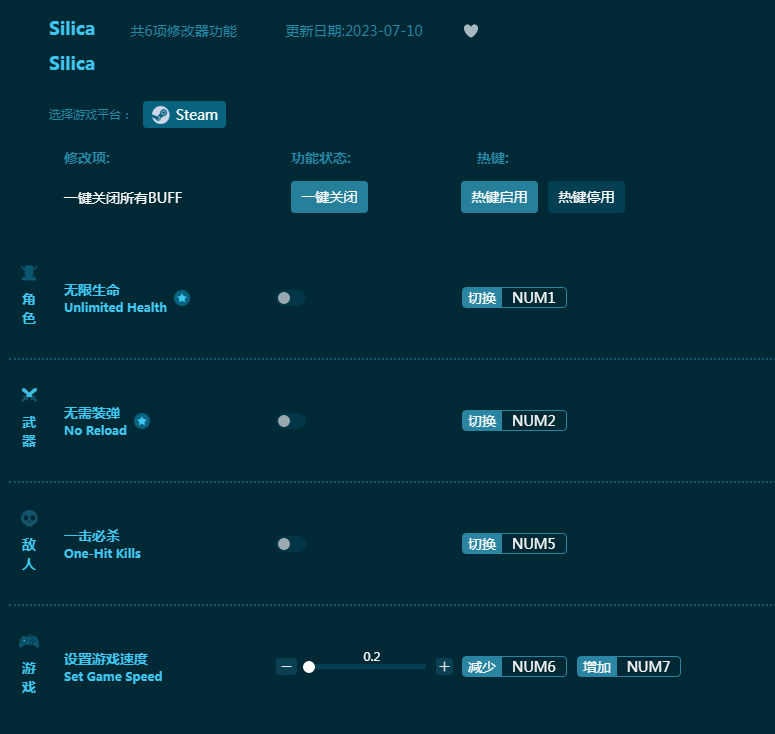Viewport: 775px width, 734px height.
Task: Click the game controller icon
Action: pos(29,641)
